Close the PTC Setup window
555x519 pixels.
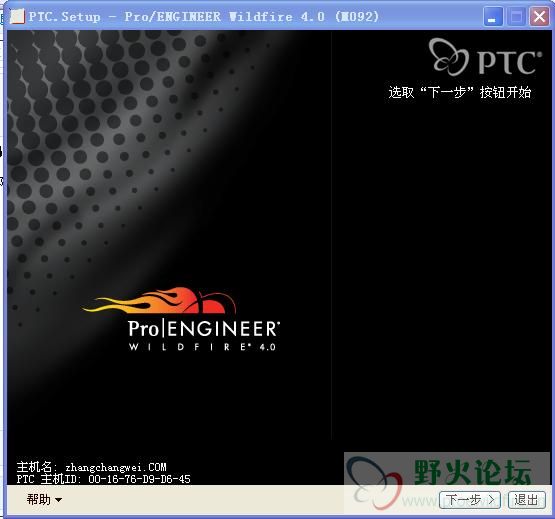tap(539, 16)
